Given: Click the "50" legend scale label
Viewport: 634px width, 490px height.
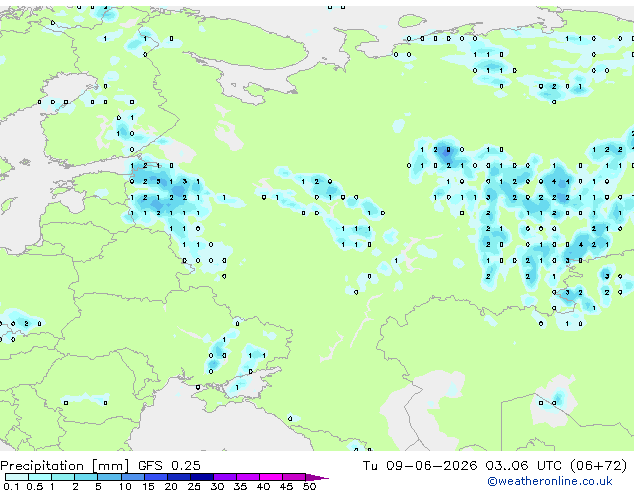Looking at the screenshot, I should [x=309, y=486].
